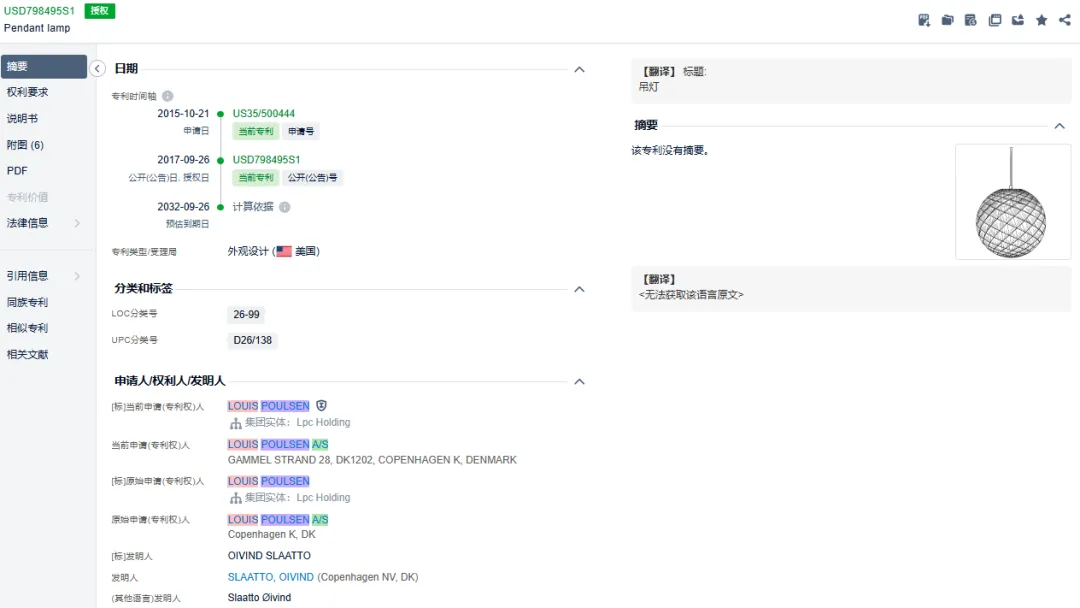The width and height of the screenshot is (1080, 608).
Task: Click the title text Pendant lamp
Action: point(37,28)
